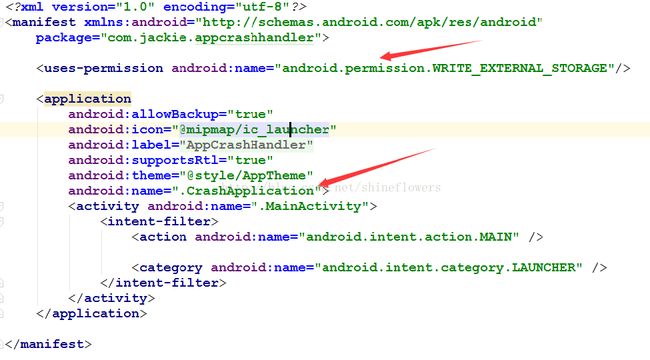
Task: Click the uses-permission tag name
Action: point(103,68)
